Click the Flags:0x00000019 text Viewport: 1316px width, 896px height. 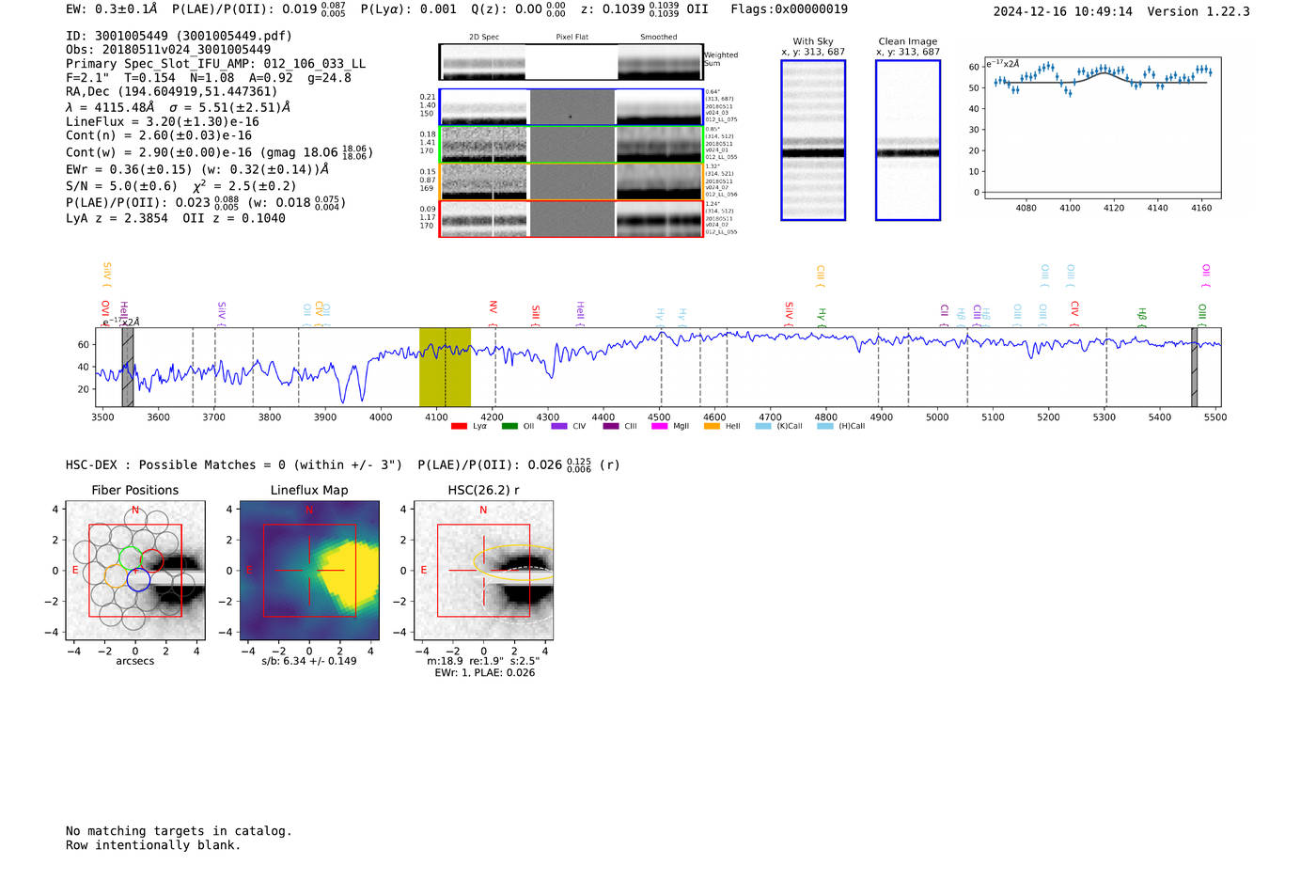click(789, 9)
